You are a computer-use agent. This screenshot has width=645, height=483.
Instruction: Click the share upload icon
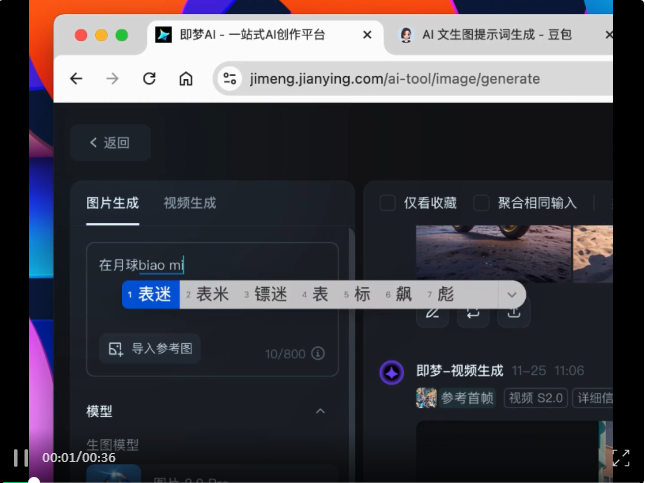click(x=514, y=313)
